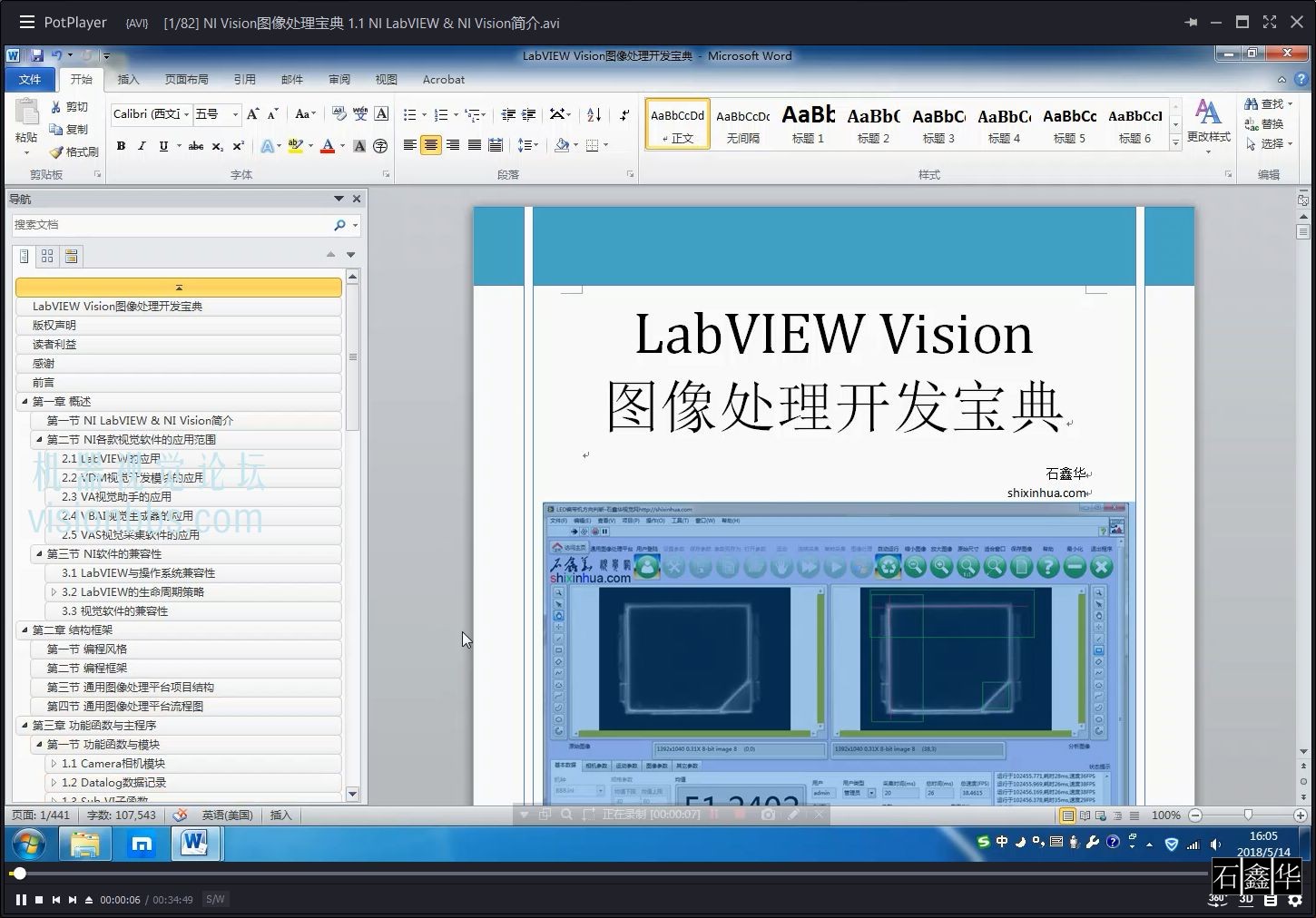Apply the 无间隔 style
Viewport: 1316px width, 918px height.
click(x=742, y=123)
